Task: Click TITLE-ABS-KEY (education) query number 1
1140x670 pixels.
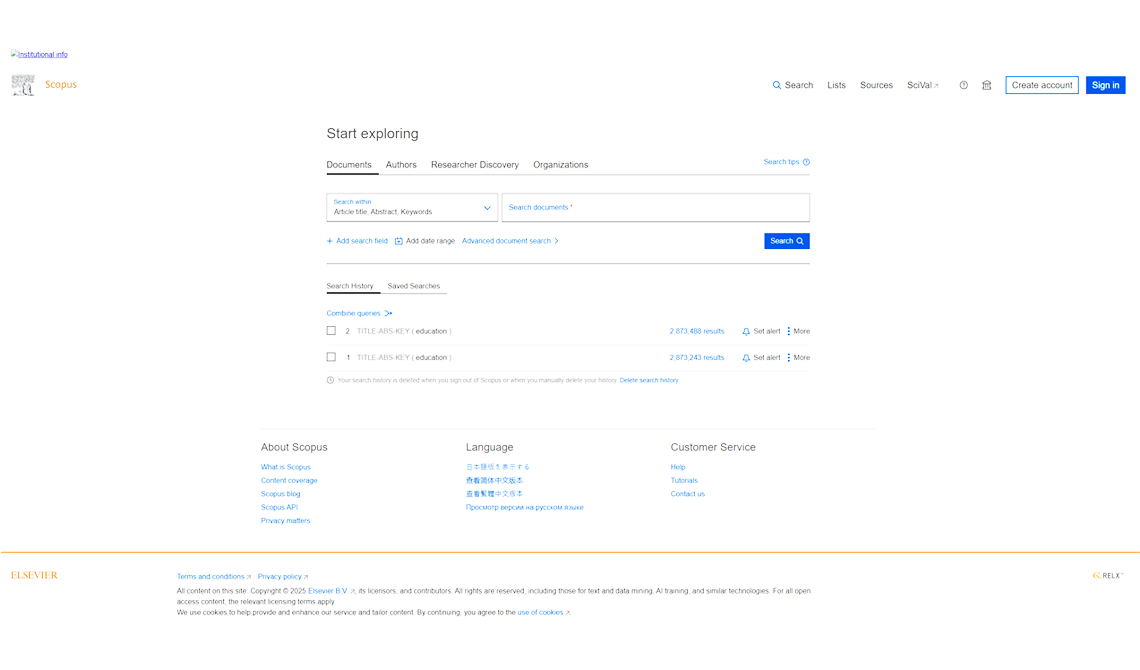Action: pos(404,358)
